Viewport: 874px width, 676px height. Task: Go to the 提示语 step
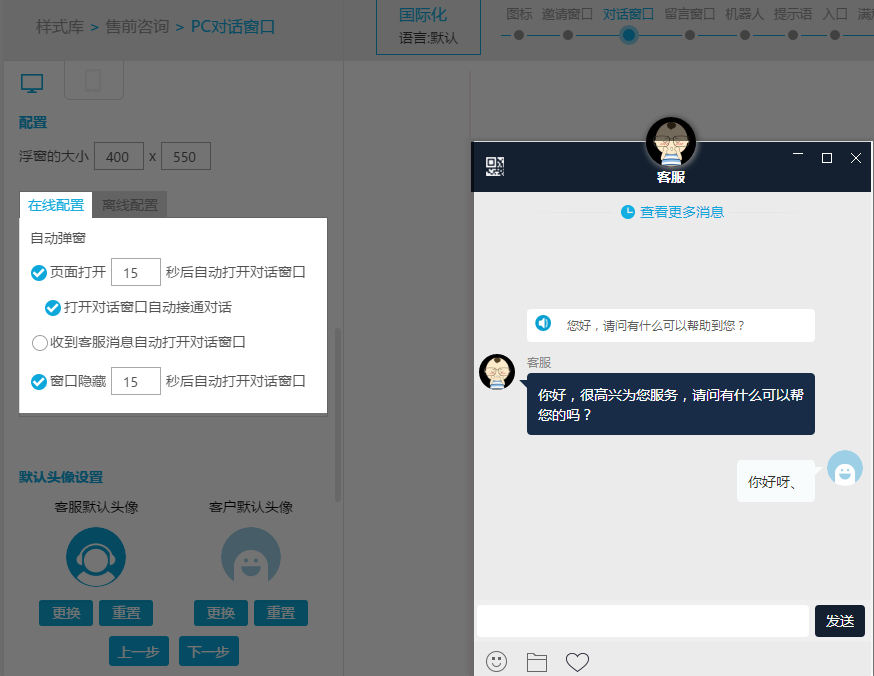(793, 14)
